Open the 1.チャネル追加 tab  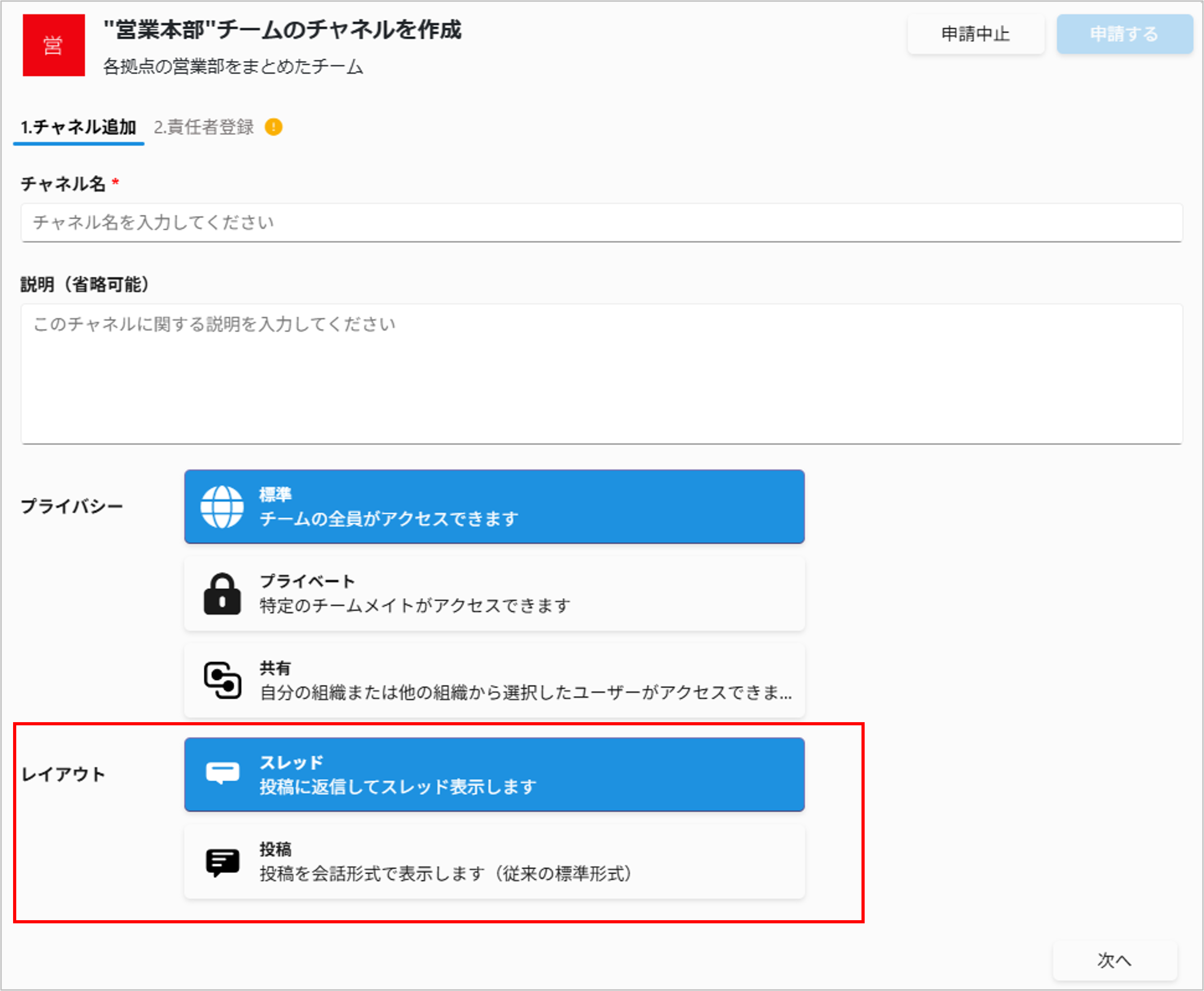(79, 127)
